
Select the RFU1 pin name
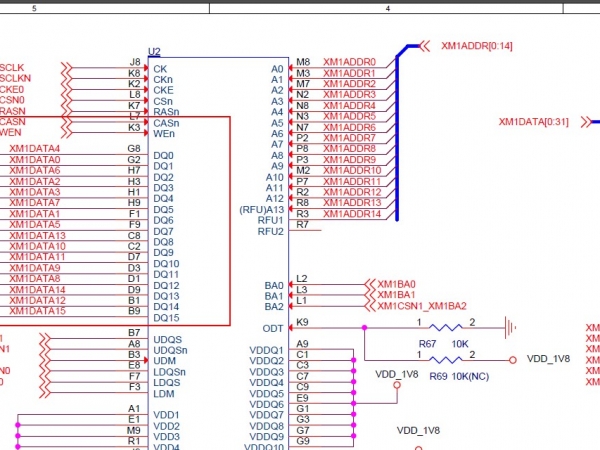tap(271, 220)
